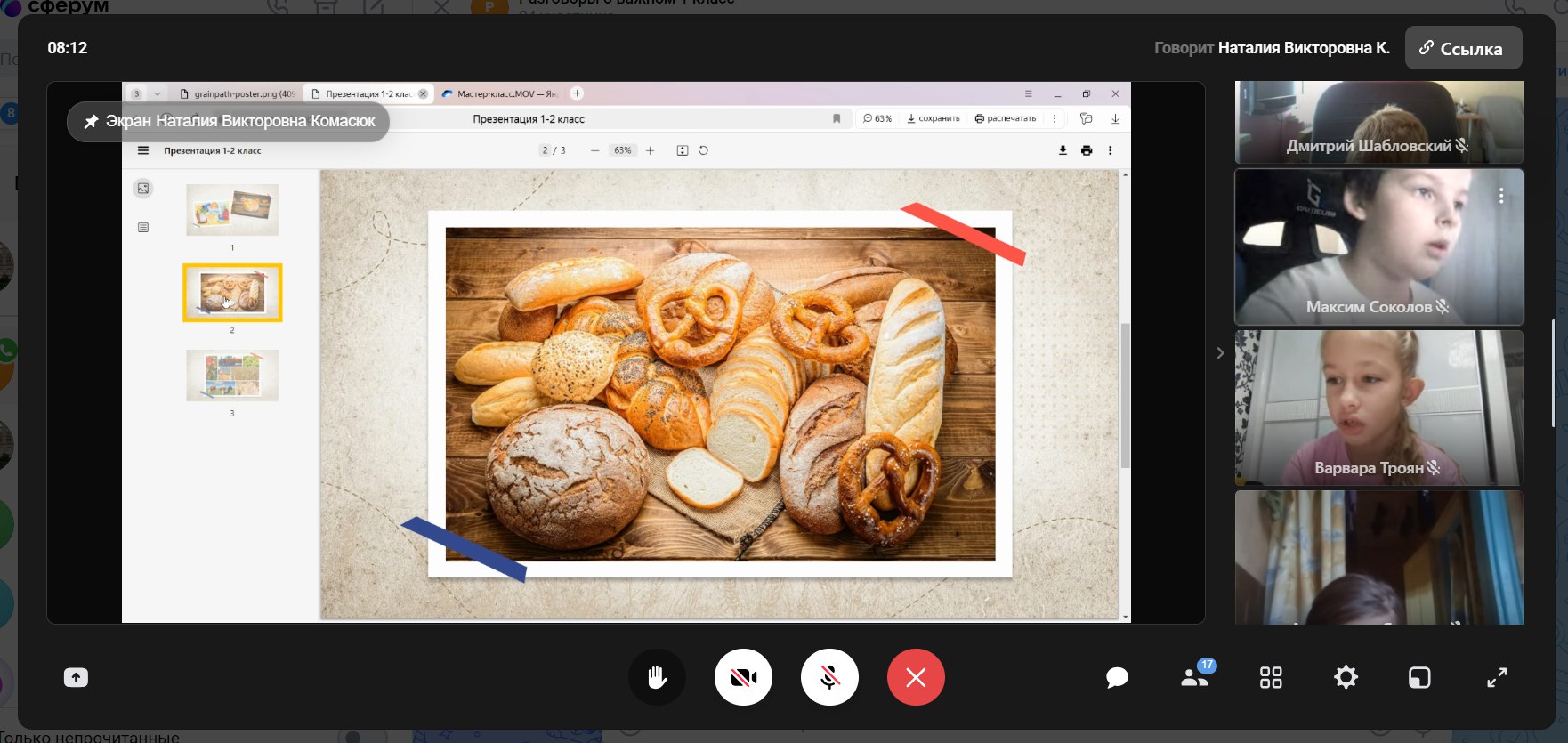Open the tab group counter showing 3
The image size is (1568, 743).
click(136, 93)
